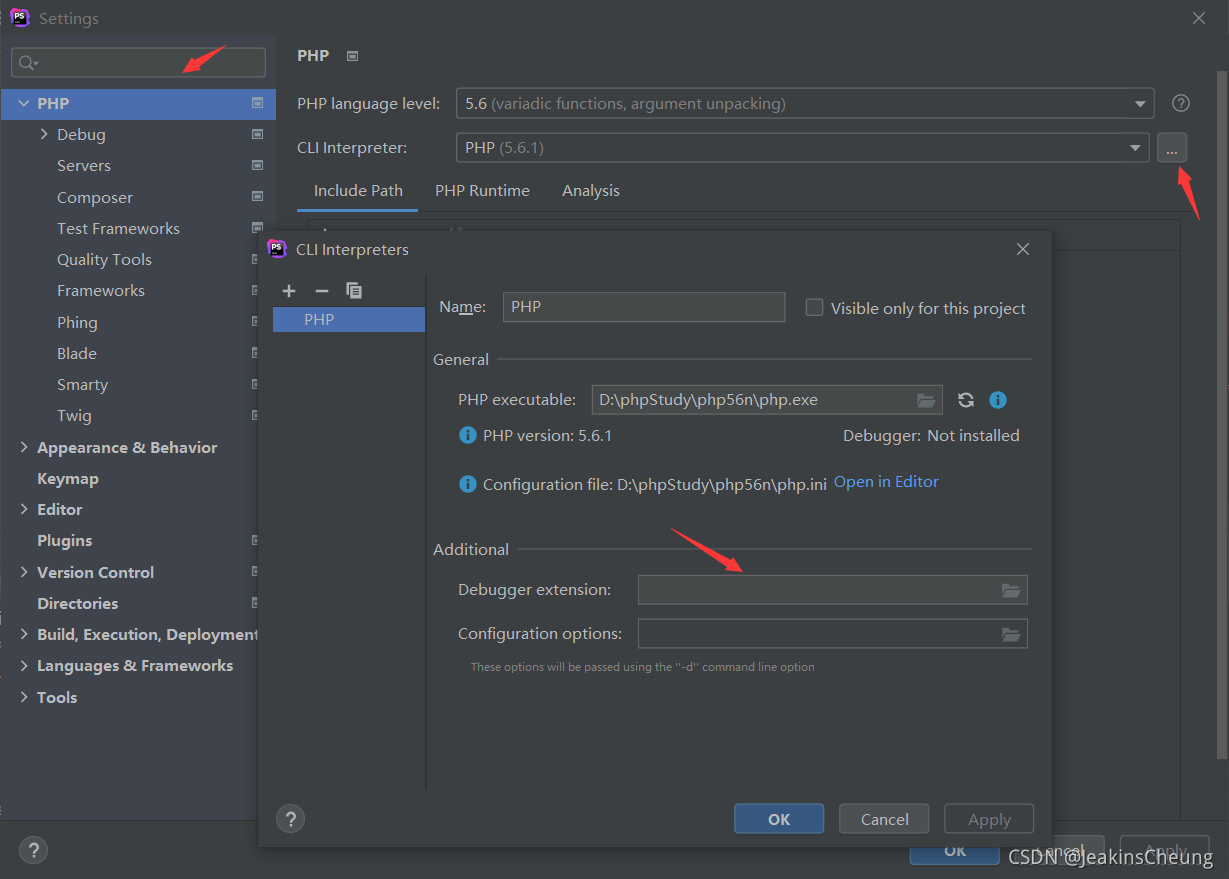1229x879 pixels.
Task: Expand the Version Control section
Action: [23, 572]
